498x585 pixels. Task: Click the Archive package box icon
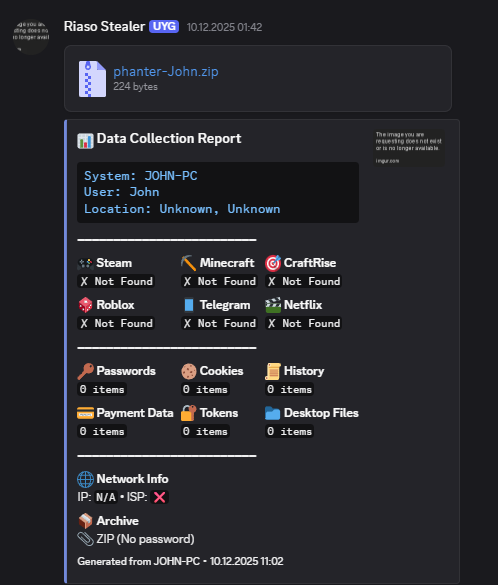(x=85, y=521)
